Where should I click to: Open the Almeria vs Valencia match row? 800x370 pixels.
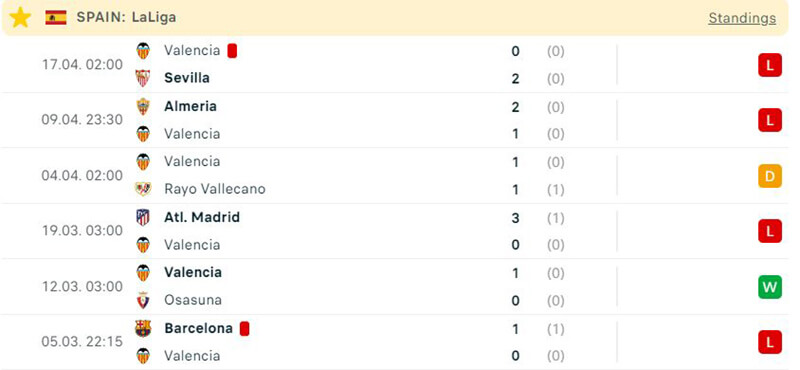[400, 120]
